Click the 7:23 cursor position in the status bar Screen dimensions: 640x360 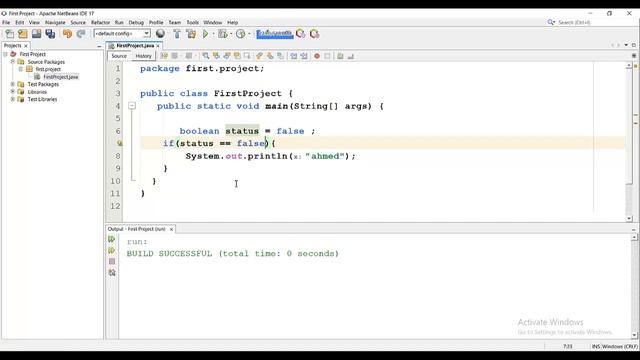coord(567,347)
